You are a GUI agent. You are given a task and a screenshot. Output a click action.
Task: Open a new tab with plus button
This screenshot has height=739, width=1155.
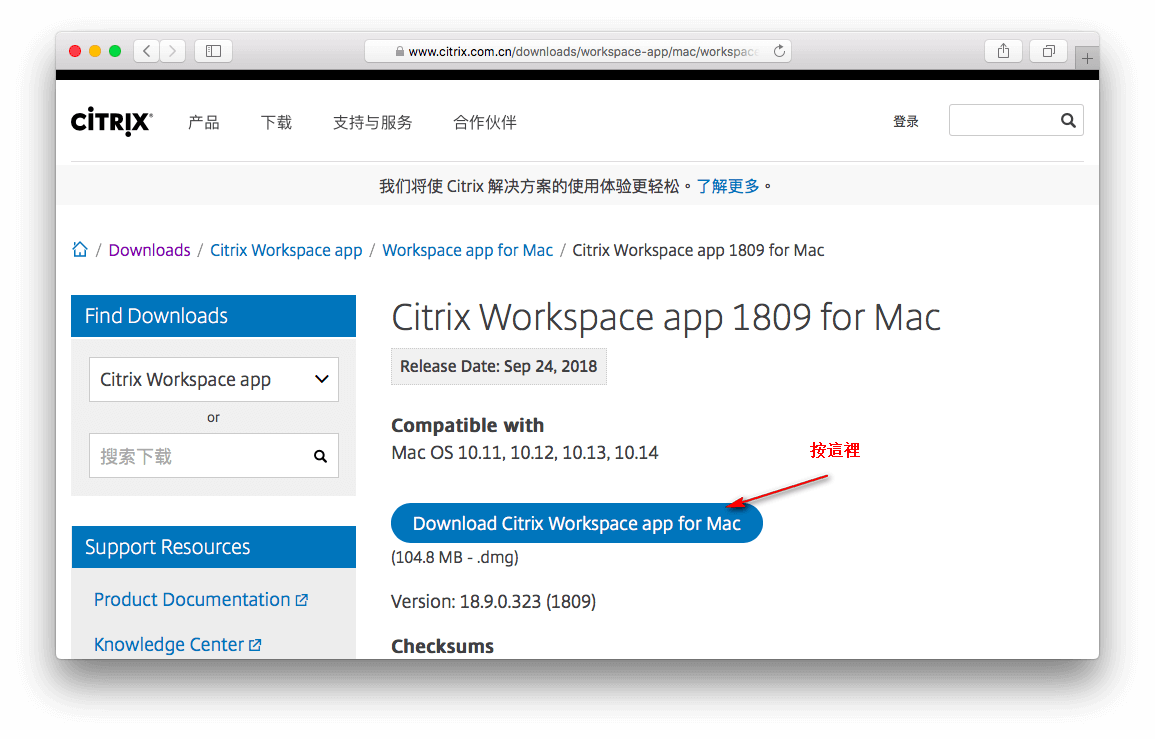coord(1087,58)
